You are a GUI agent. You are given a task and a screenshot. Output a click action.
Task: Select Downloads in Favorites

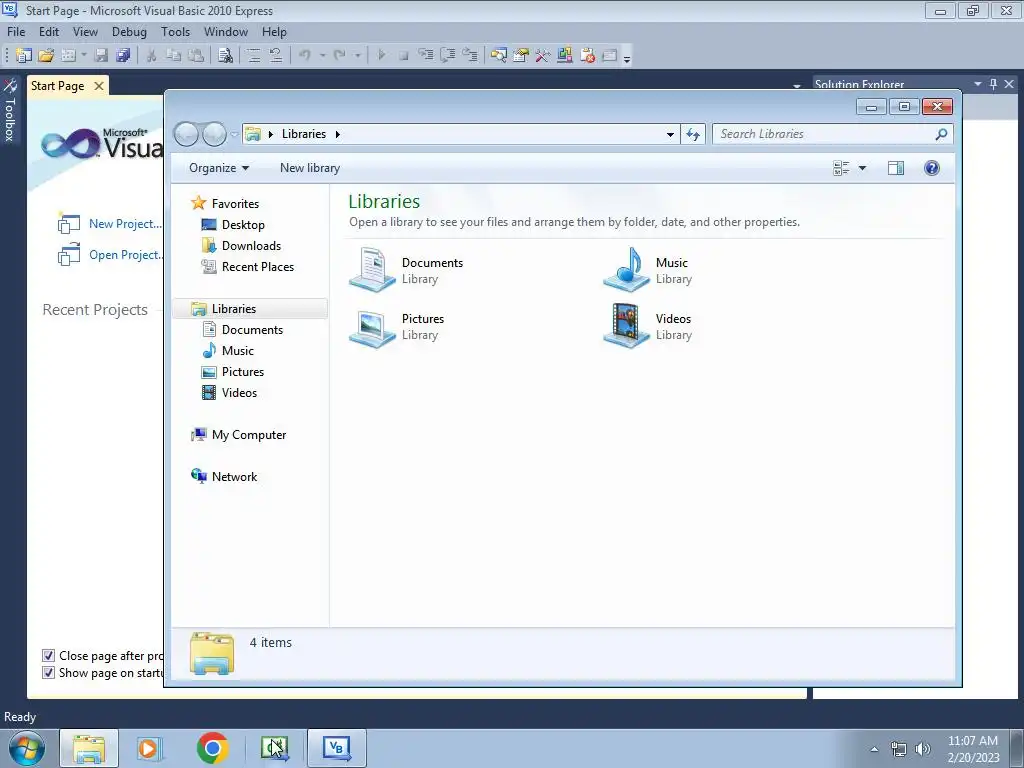[x=251, y=246]
